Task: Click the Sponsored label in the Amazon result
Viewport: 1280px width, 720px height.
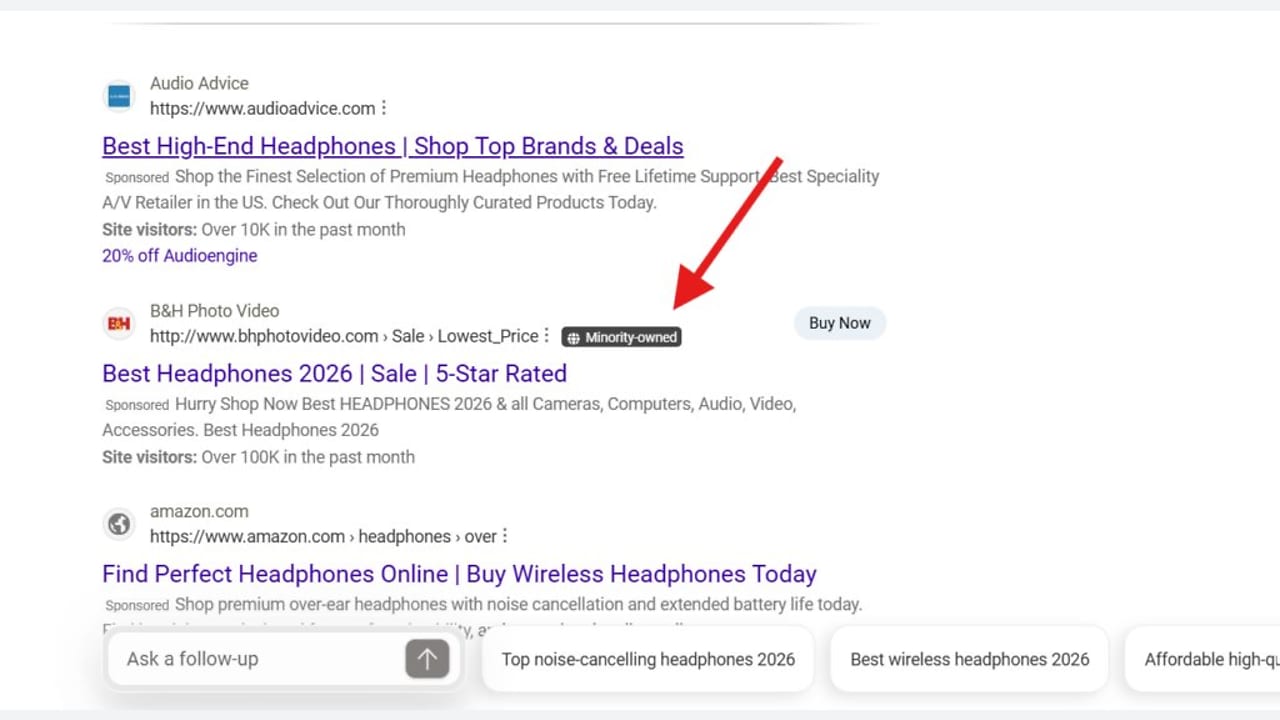Action: click(x=137, y=605)
